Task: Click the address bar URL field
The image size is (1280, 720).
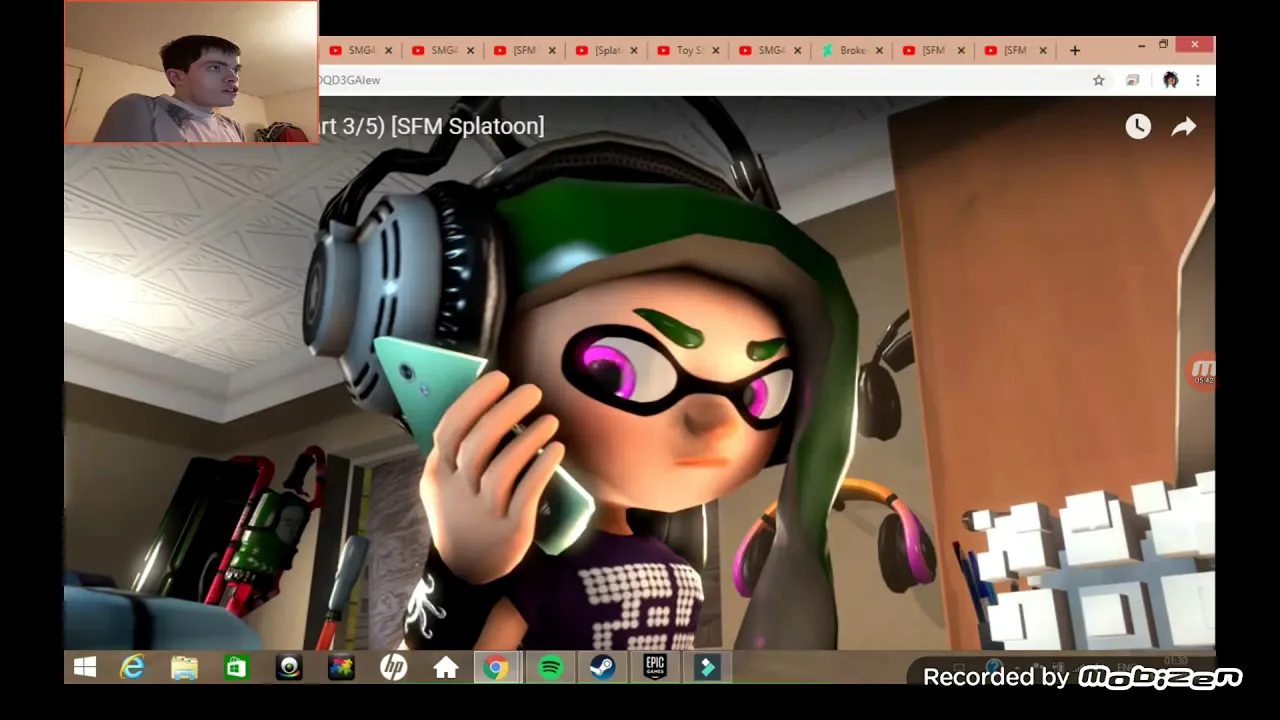Action: pyautogui.click(x=700, y=80)
